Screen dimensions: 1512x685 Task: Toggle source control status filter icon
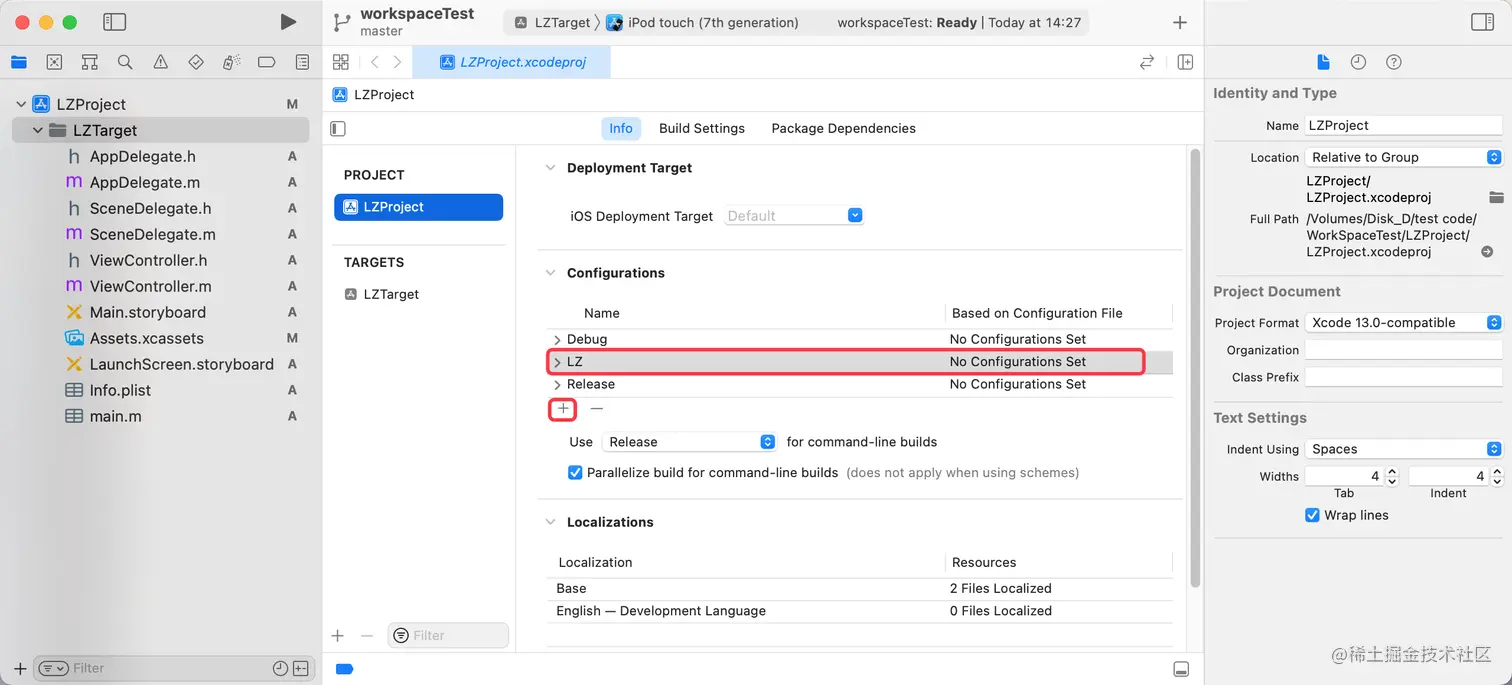[x=300, y=668]
